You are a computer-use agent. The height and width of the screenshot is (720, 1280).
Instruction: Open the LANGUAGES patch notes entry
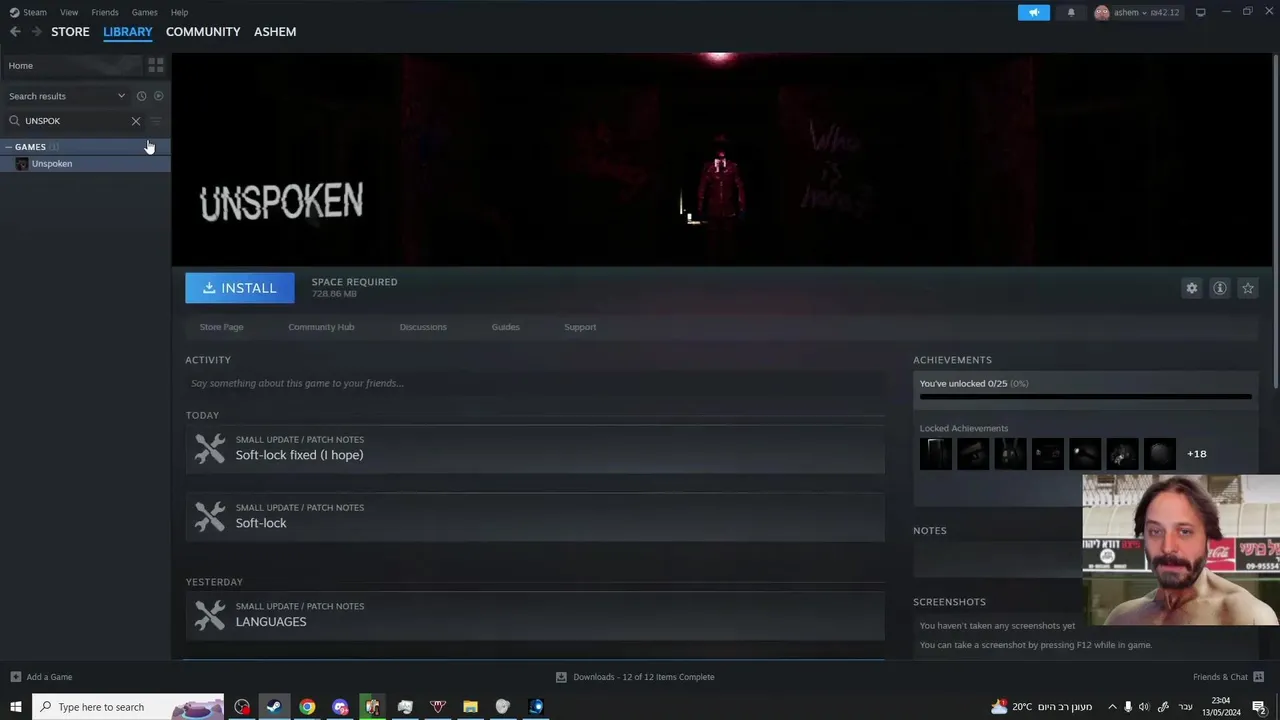pyautogui.click(x=535, y=615)
